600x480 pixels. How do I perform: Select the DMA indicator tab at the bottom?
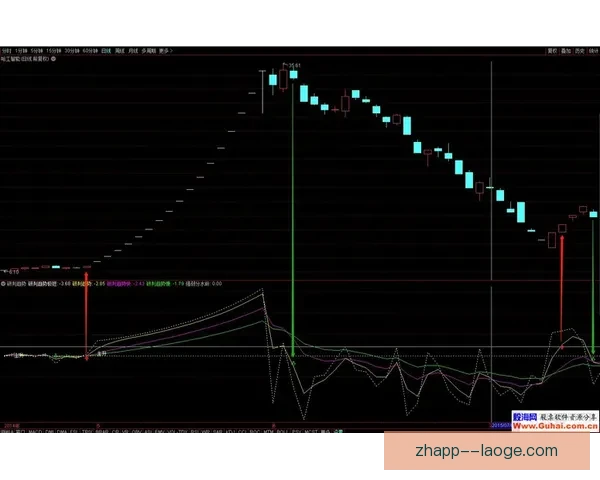click(62, 431)
